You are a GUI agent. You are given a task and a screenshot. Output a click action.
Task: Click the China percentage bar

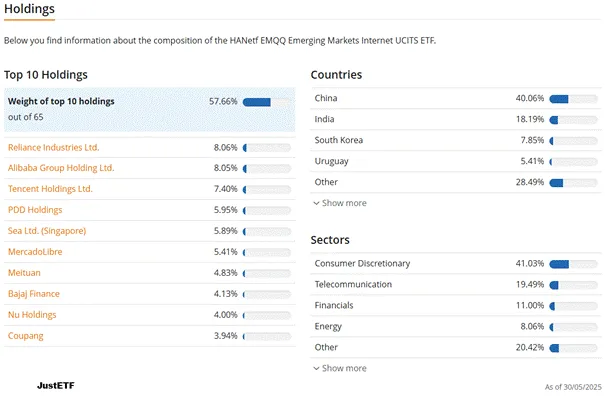pos(573,99)
